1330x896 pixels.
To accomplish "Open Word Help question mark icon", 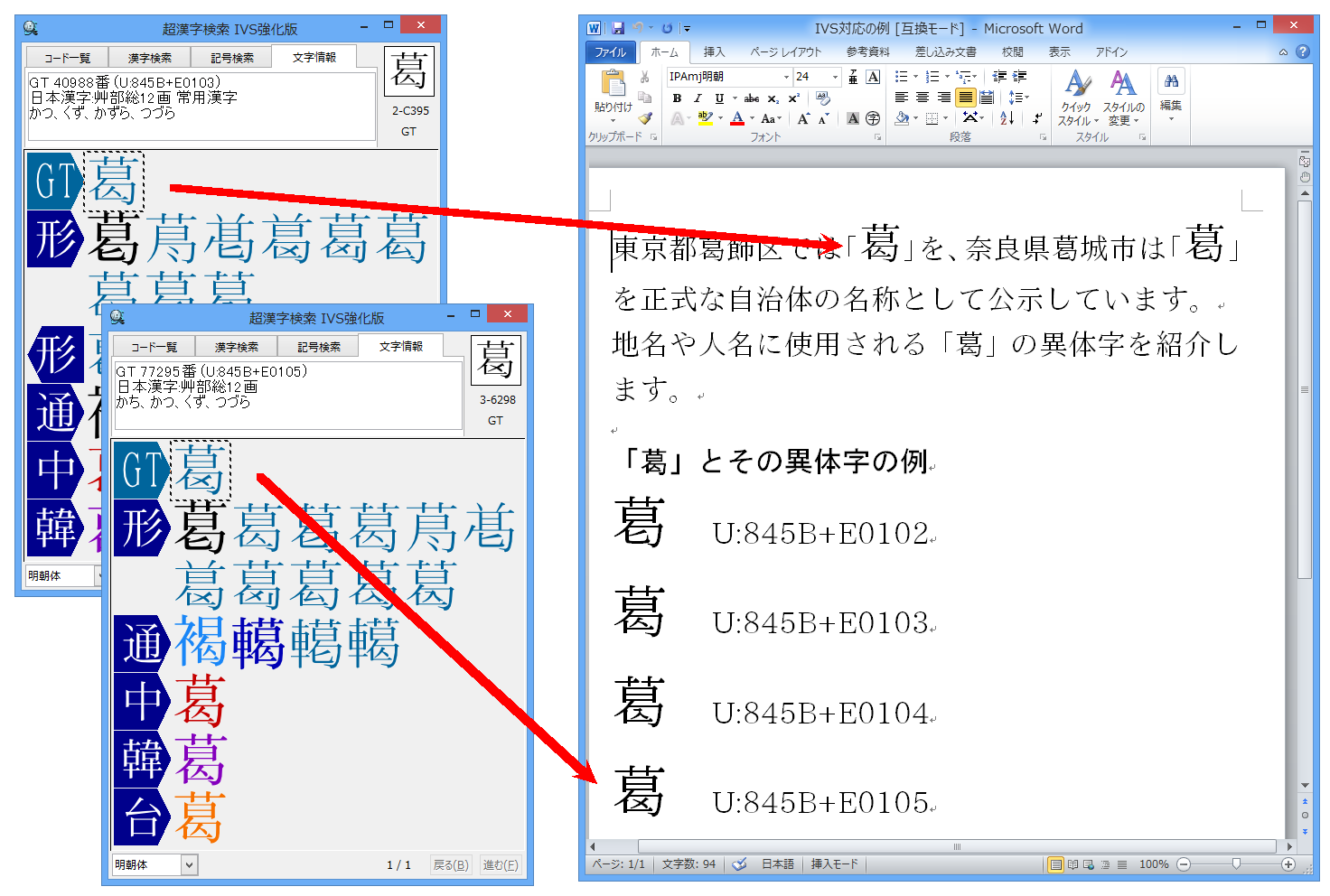I will tap(1302, 52).
